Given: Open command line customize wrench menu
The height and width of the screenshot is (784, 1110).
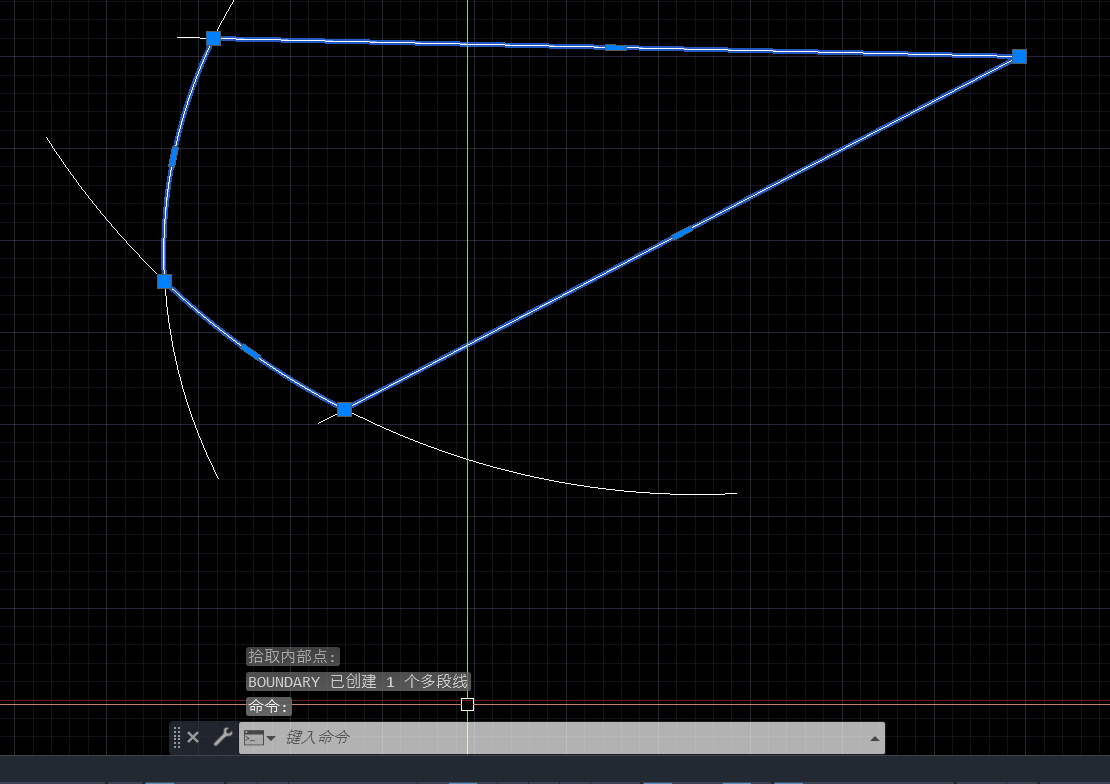Looking at the screenshot, I should pyautogui.click(x=222, y=737).
